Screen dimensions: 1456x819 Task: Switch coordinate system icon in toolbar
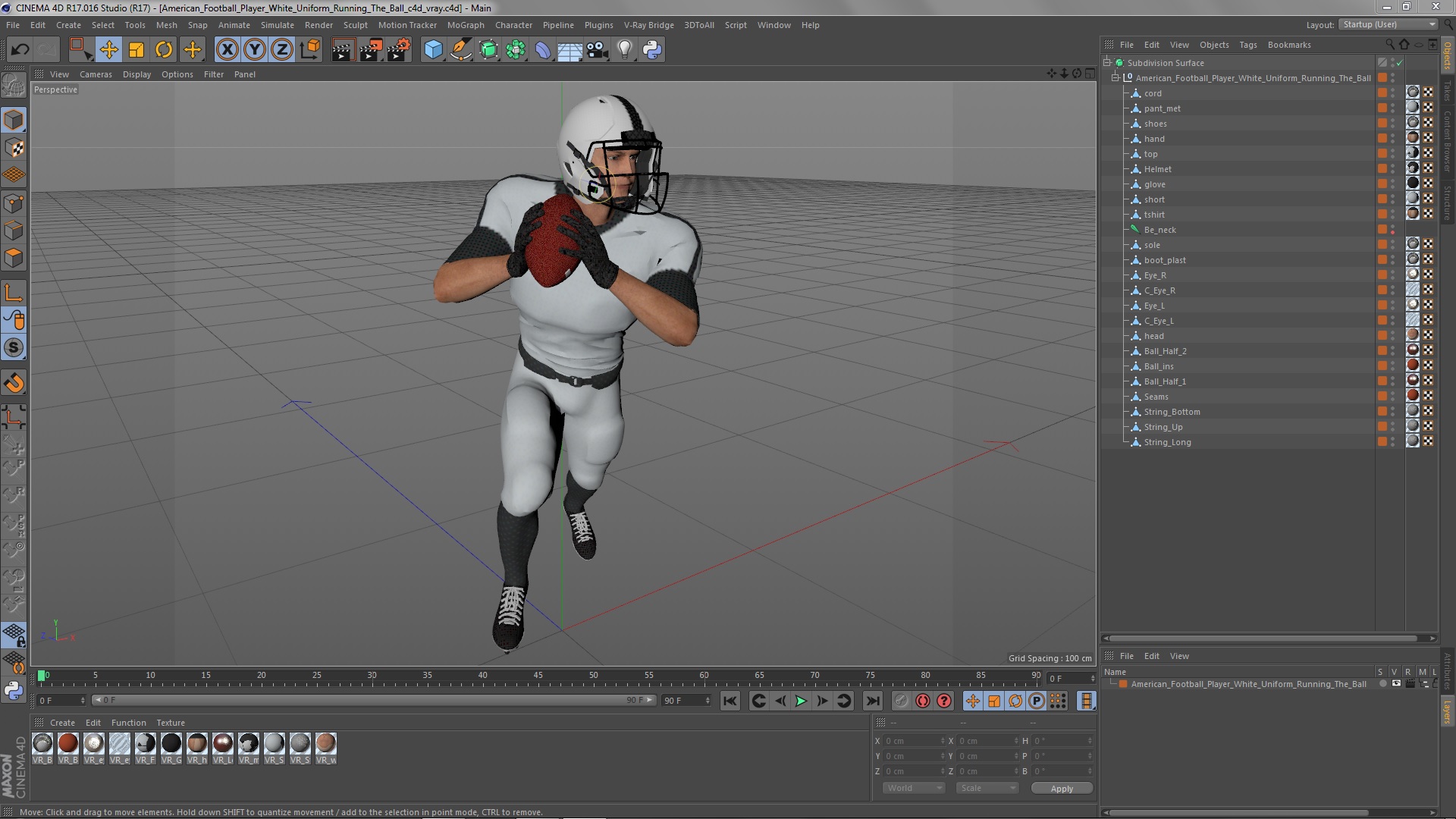pos(309,50)
